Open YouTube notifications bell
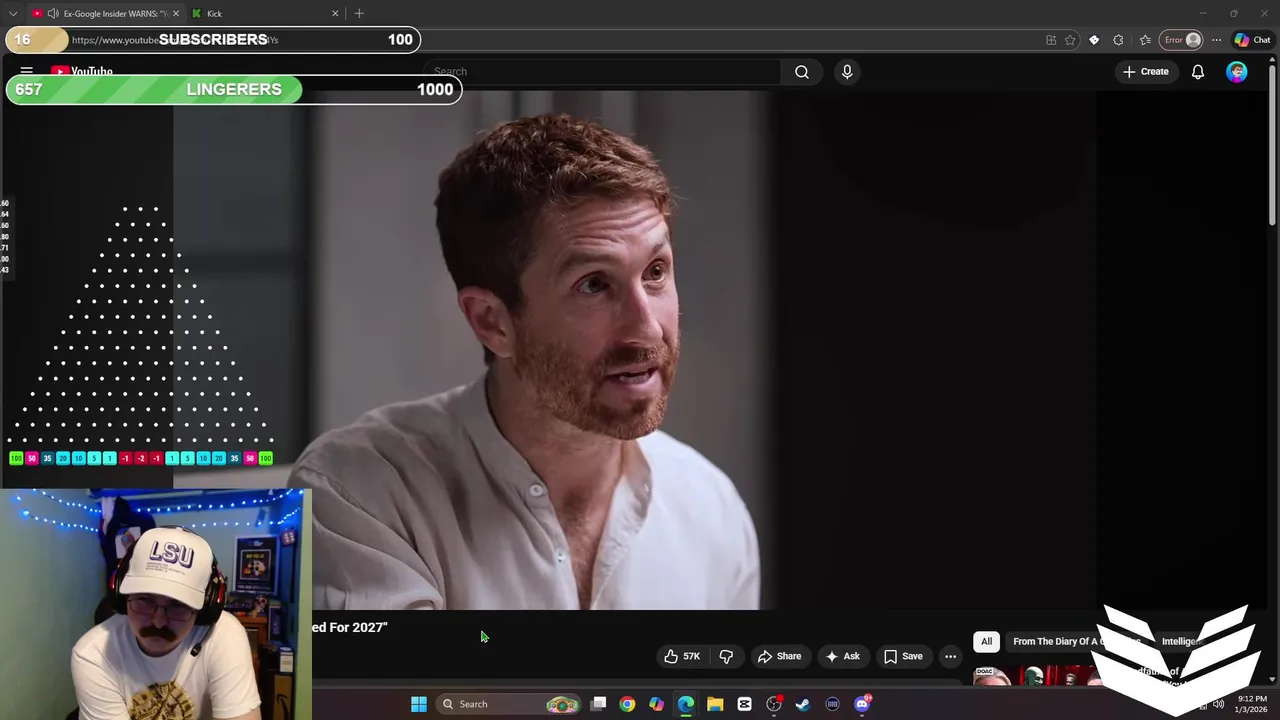 (x=1197, y=72)
